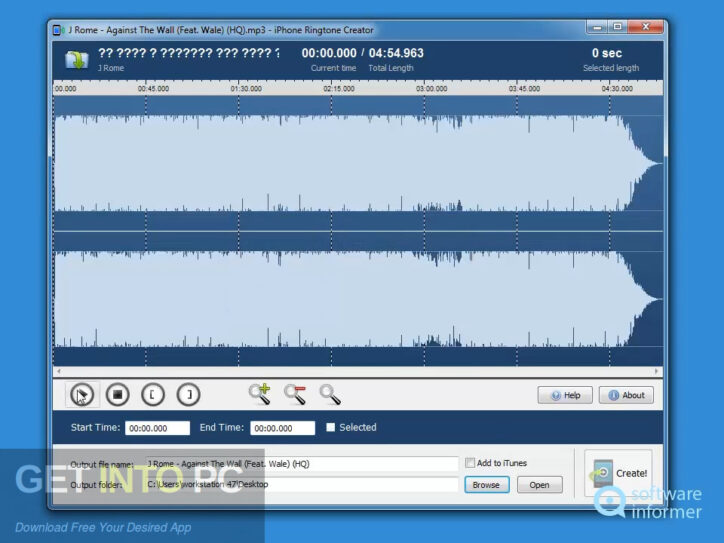The image size is (724, 543).
Task: Click the app icon in title bar
Action: 58,30
